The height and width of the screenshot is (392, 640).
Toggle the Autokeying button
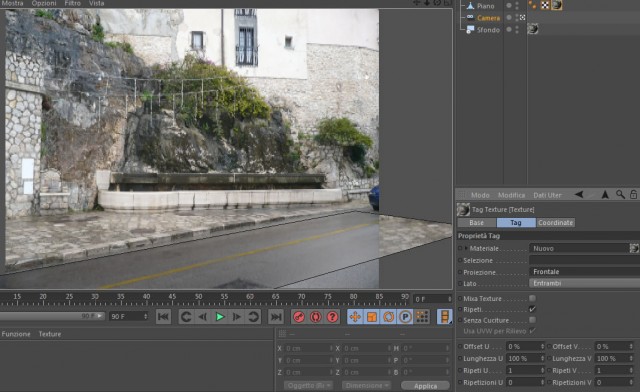click(316, 317)
